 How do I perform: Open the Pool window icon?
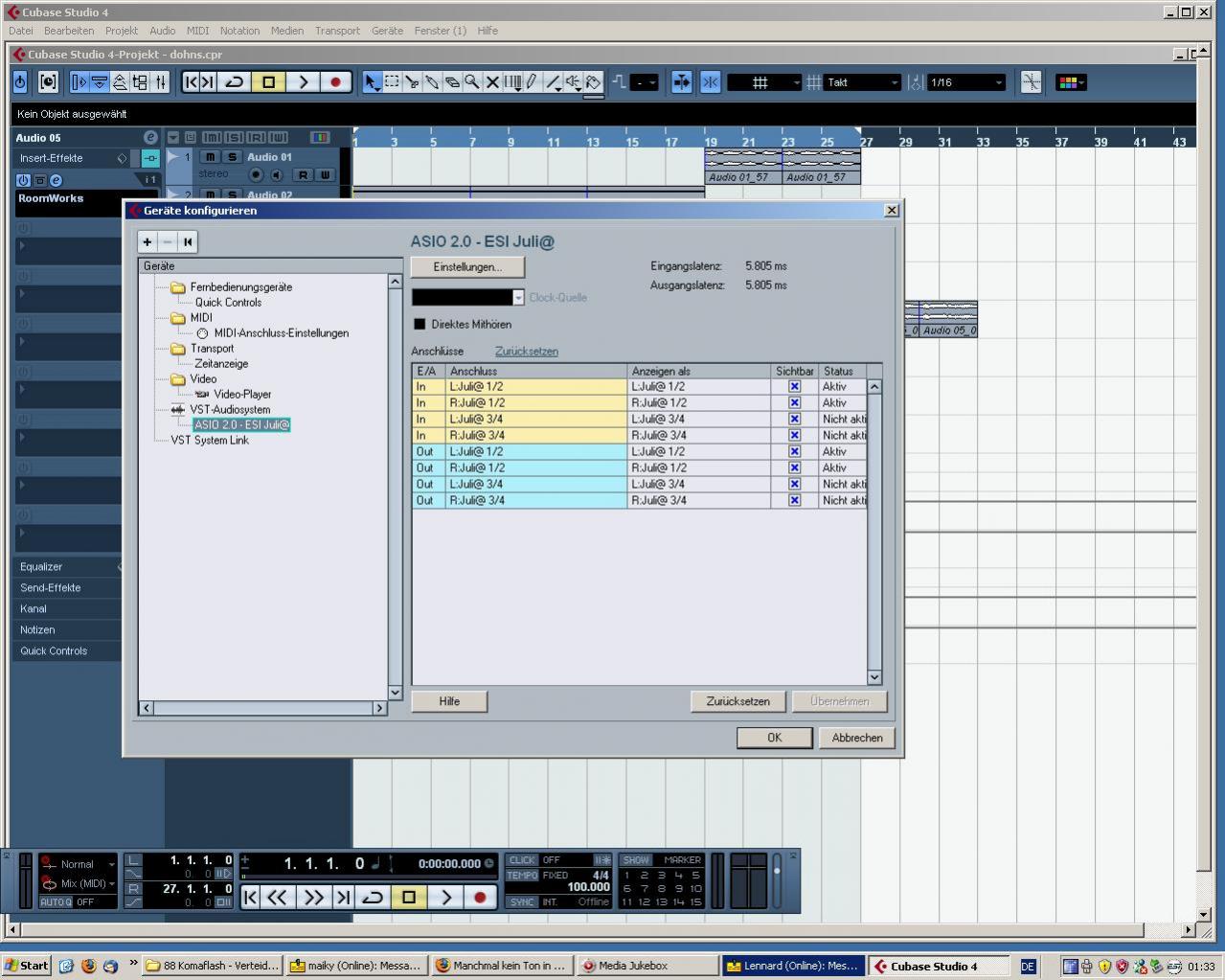(140, 82)
